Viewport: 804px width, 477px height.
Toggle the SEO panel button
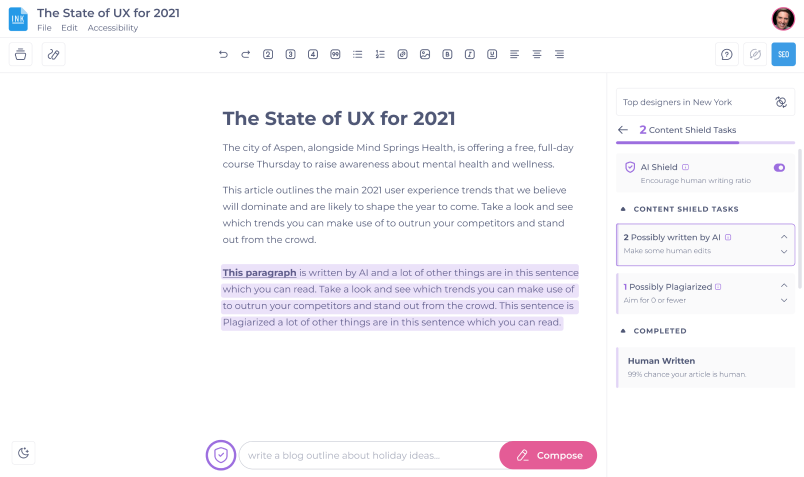(783, 55)
